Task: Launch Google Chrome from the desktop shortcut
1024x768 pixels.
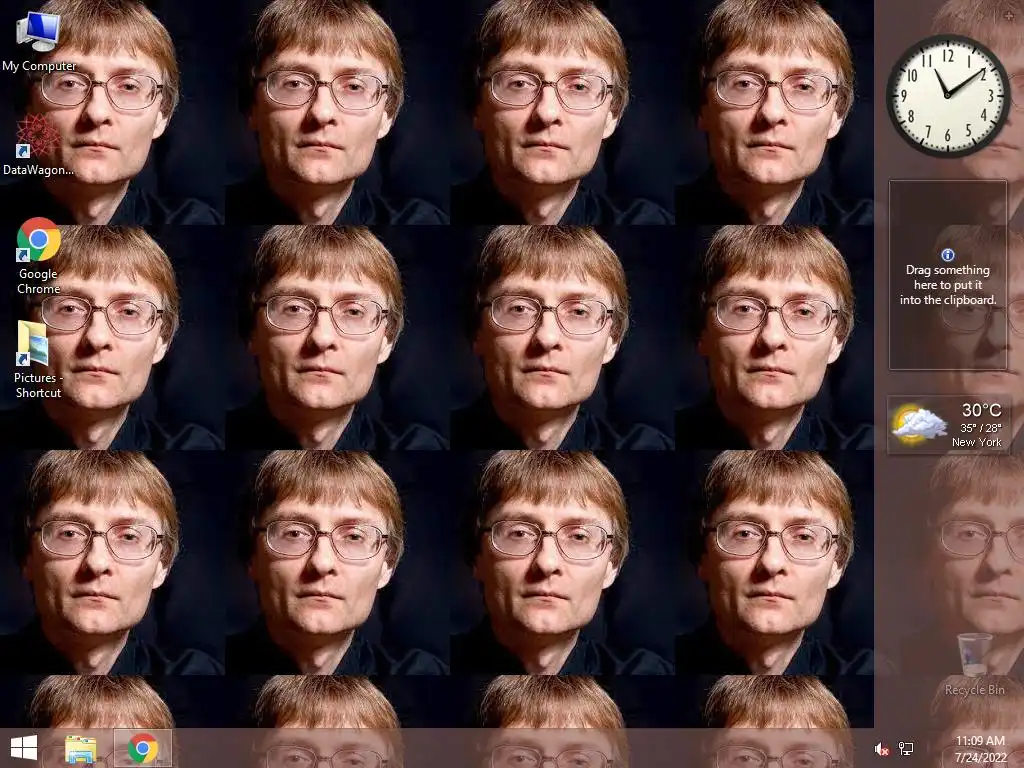Action: [x=39, y=255]
